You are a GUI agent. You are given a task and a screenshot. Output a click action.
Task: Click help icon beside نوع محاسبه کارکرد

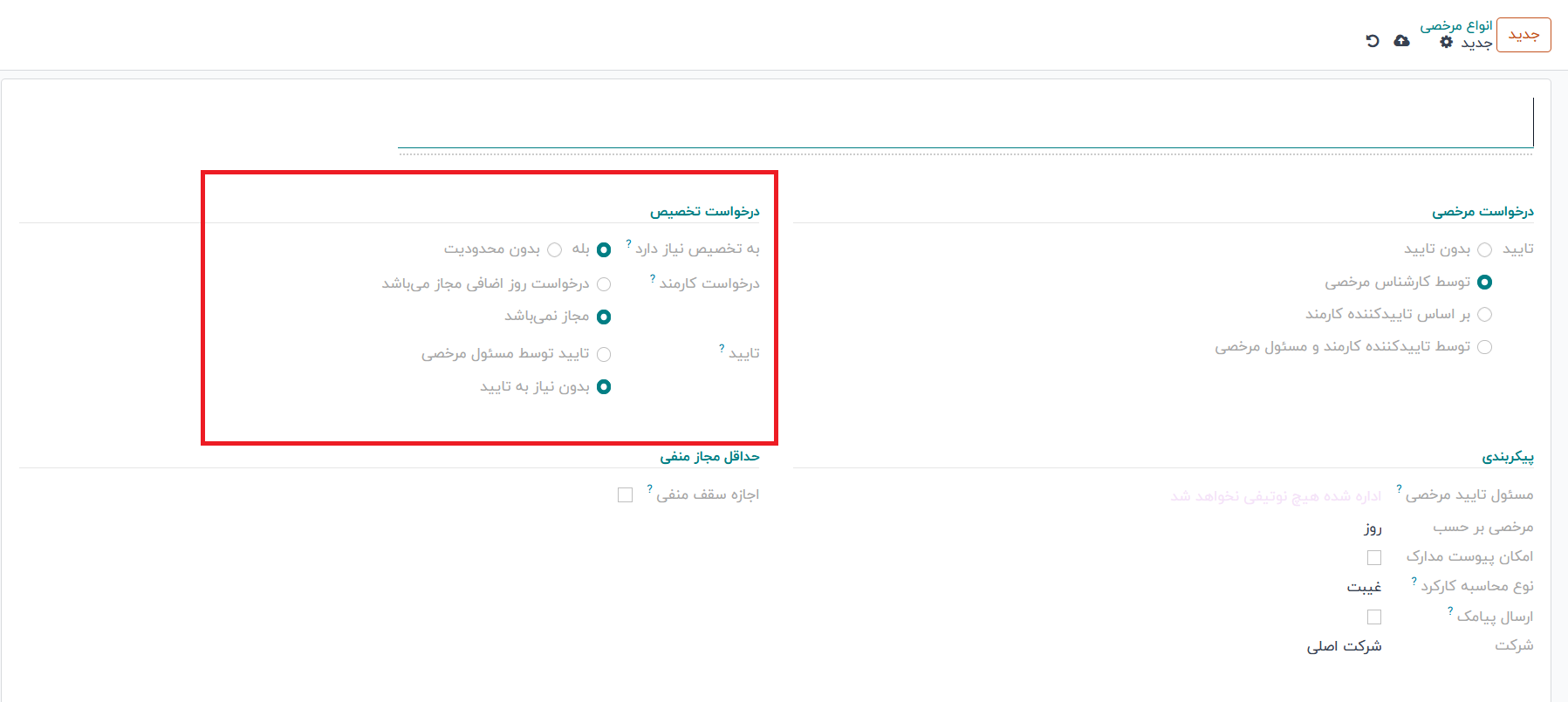coord(1414,582)
